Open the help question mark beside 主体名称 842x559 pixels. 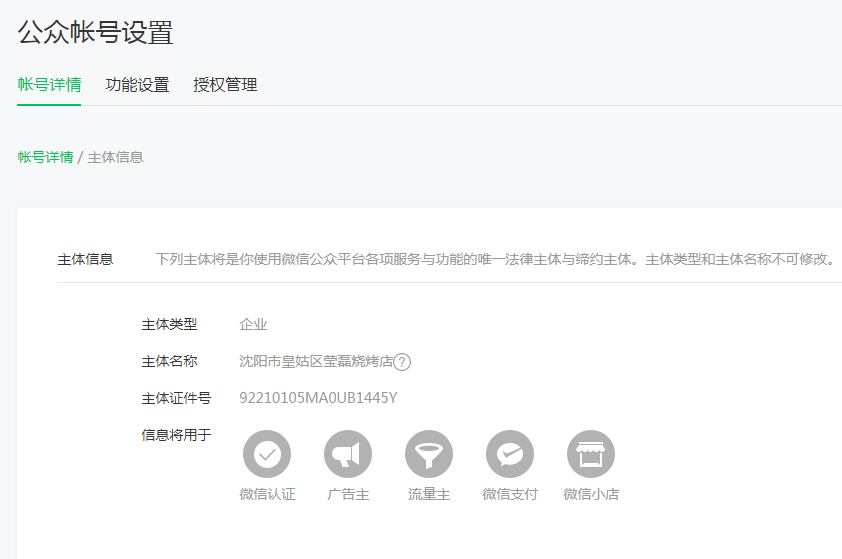coord(402,362)
